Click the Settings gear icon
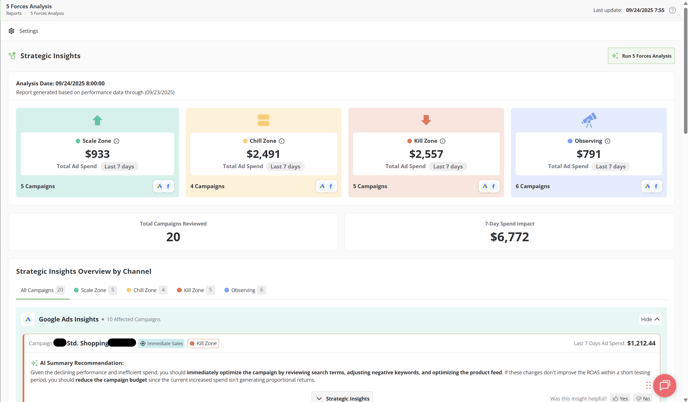Screen dimensions: 688x402 coord(12,31)
